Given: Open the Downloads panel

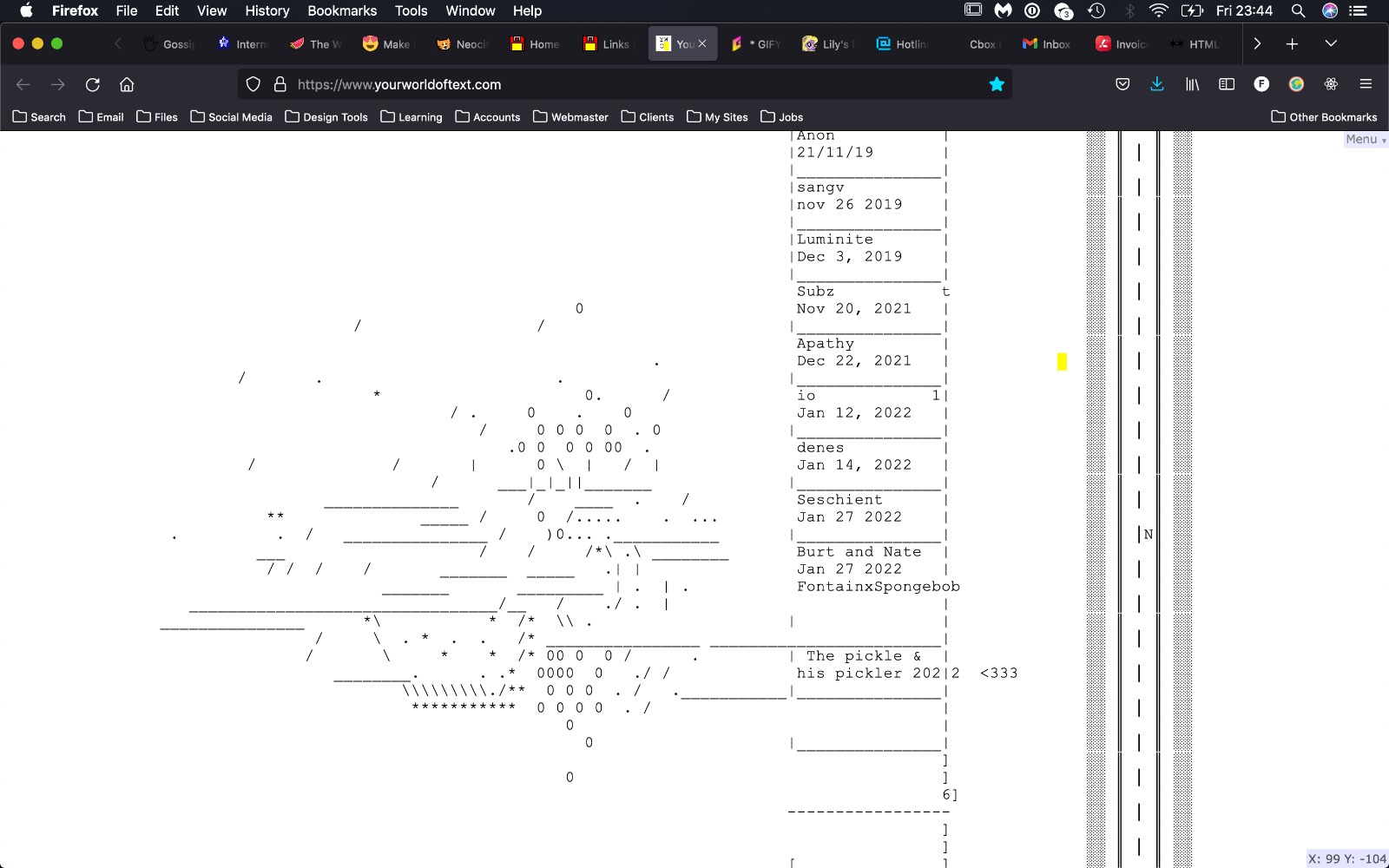Looking at the screenshot, I should click(1157, 84).
